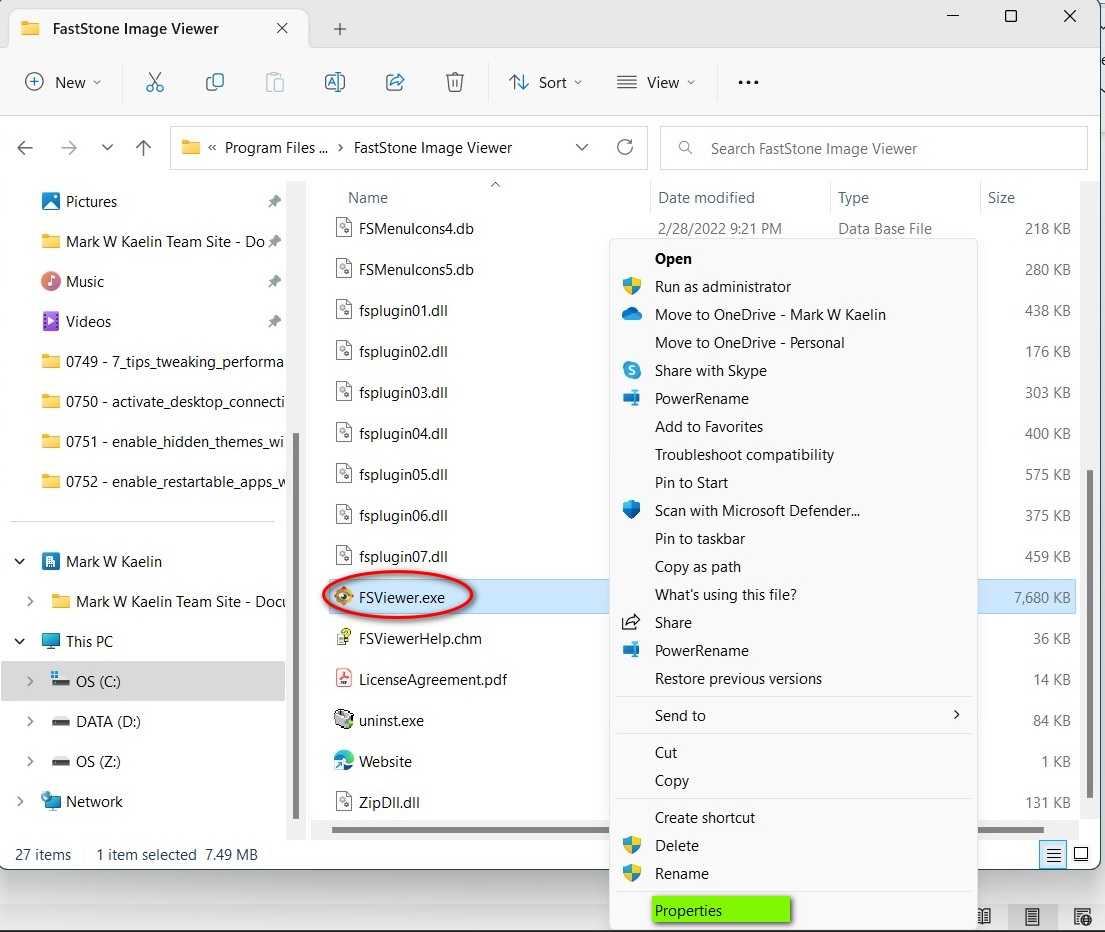Viewport: 1105px width, 932px height.
Task: Open the See more ellipsis icon
Action: [x=747, y=82]
